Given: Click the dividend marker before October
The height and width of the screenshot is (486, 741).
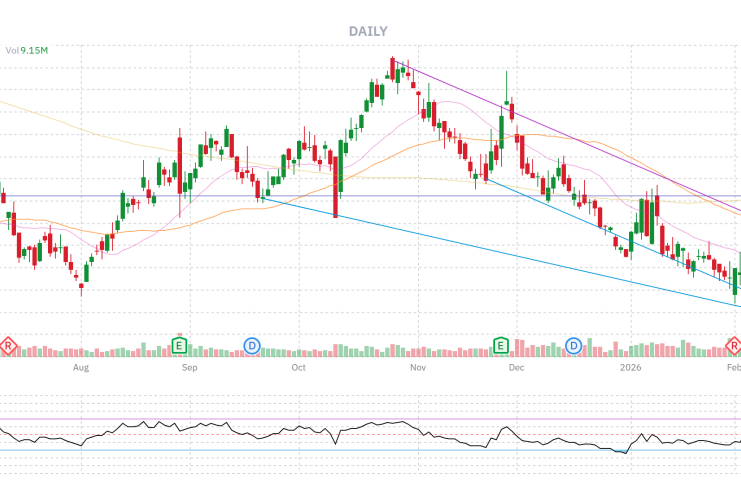Looking at the screenshot, I should pos(252,346).
